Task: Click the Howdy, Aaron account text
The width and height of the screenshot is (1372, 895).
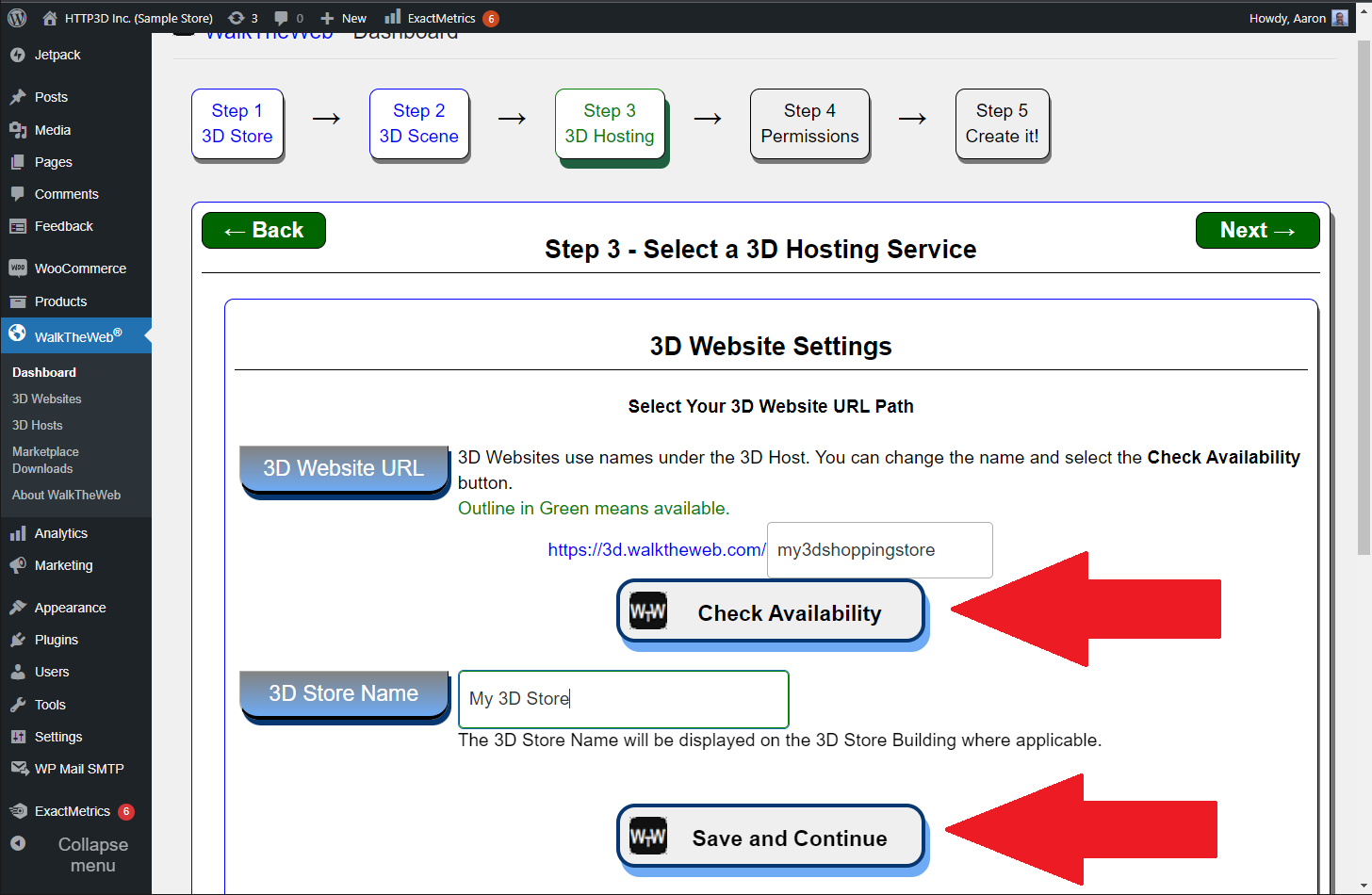Action: point(1287,18)
